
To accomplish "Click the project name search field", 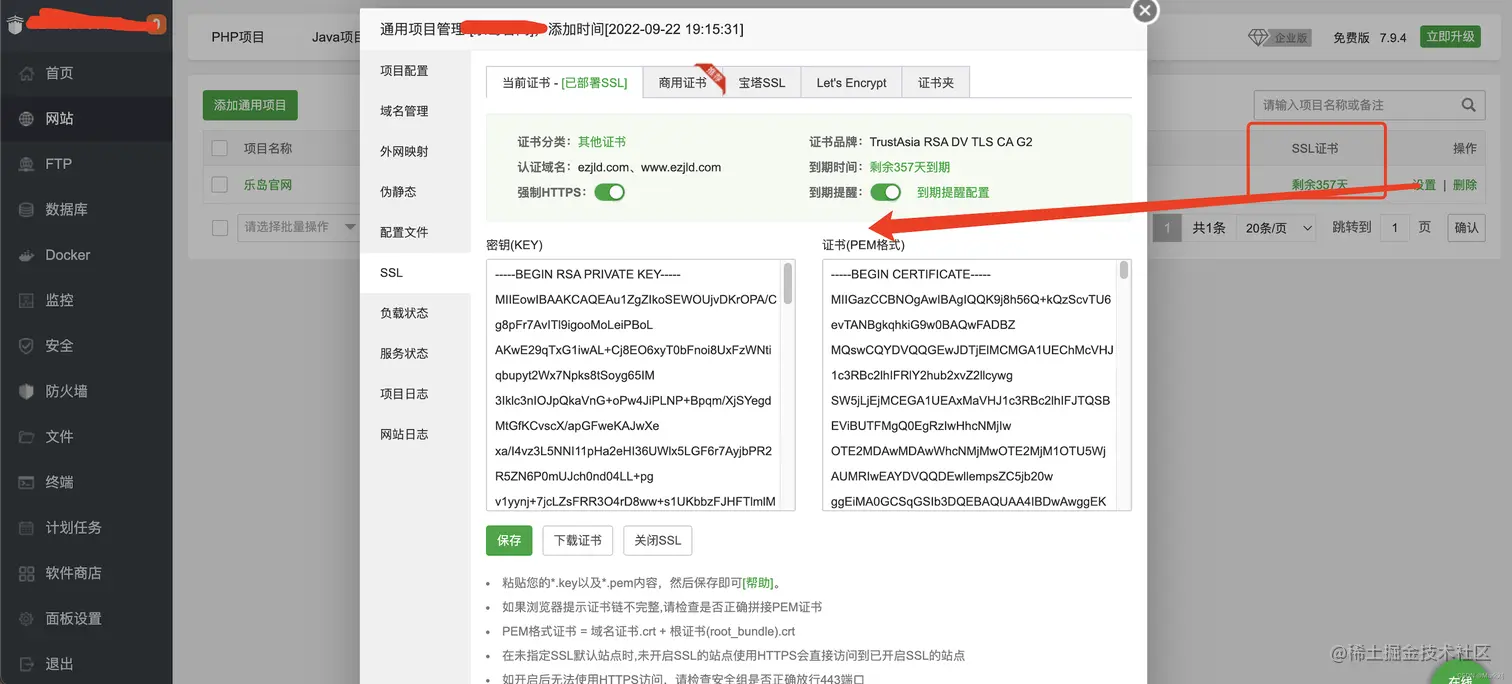I will 1355,105.
